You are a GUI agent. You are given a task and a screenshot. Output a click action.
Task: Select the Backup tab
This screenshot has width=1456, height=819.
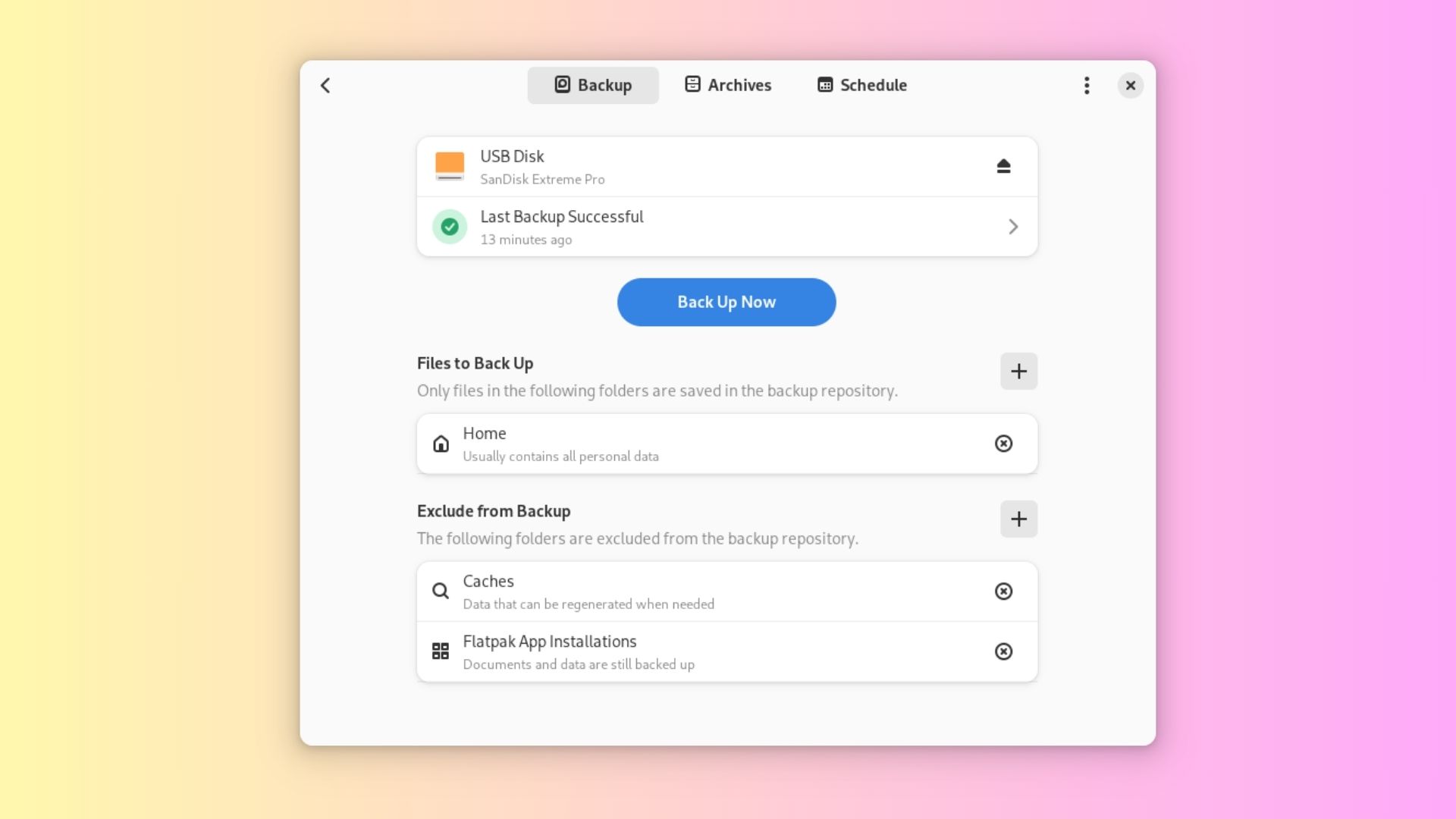[593, 85]
